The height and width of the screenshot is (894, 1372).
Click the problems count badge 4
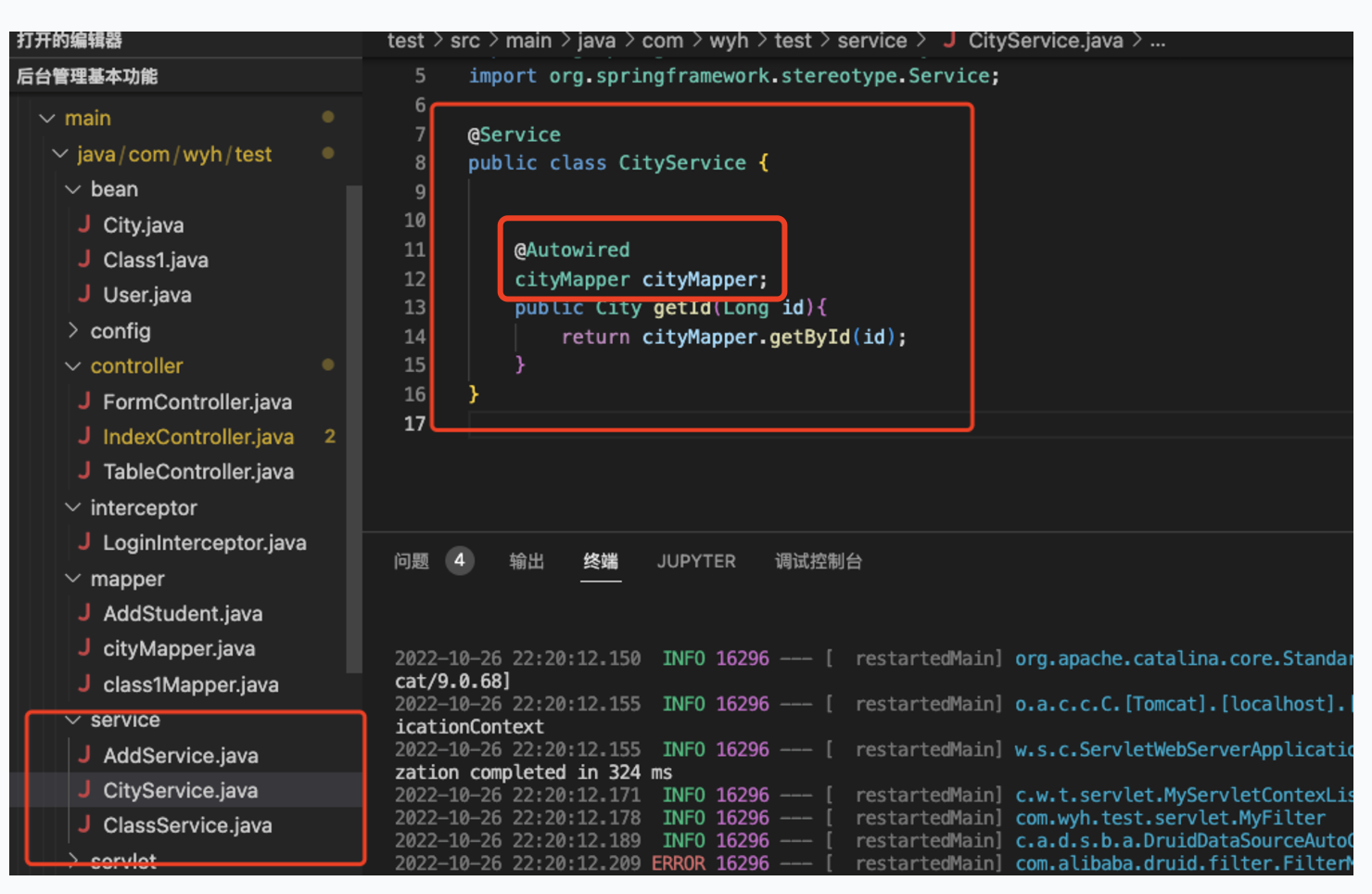[460, 560]
